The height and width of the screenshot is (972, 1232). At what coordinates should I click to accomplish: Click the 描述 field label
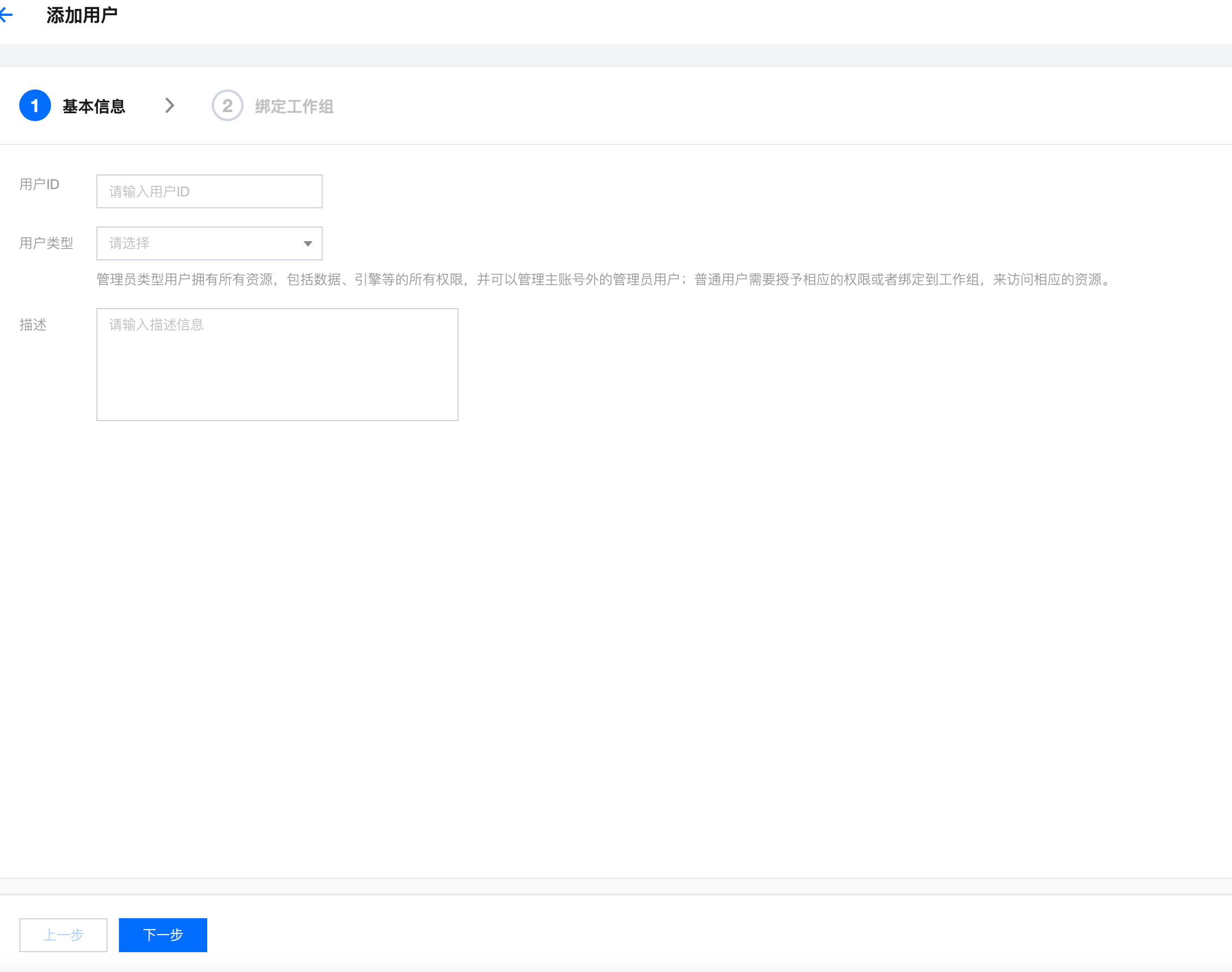point(33,325)
